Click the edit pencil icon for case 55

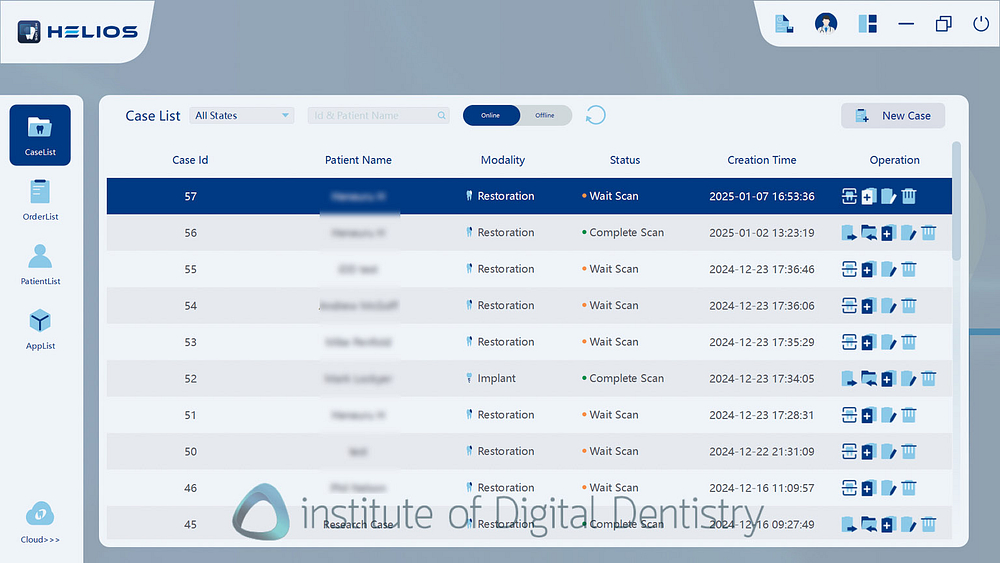(x=888, y=270)
